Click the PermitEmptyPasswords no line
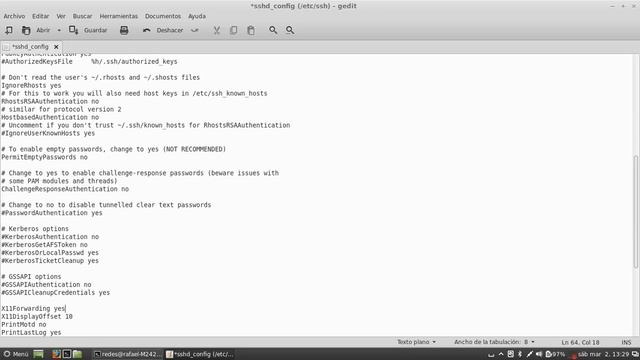640x360 pixels. (44, 157)
